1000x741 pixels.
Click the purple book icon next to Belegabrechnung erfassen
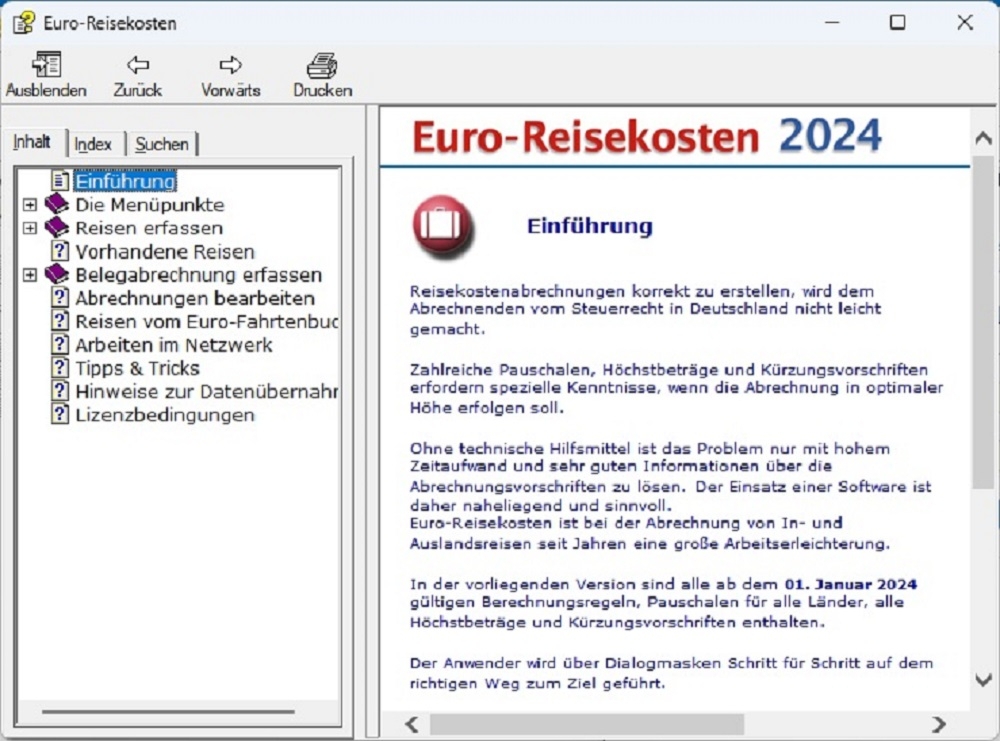[x=57, y=275]
